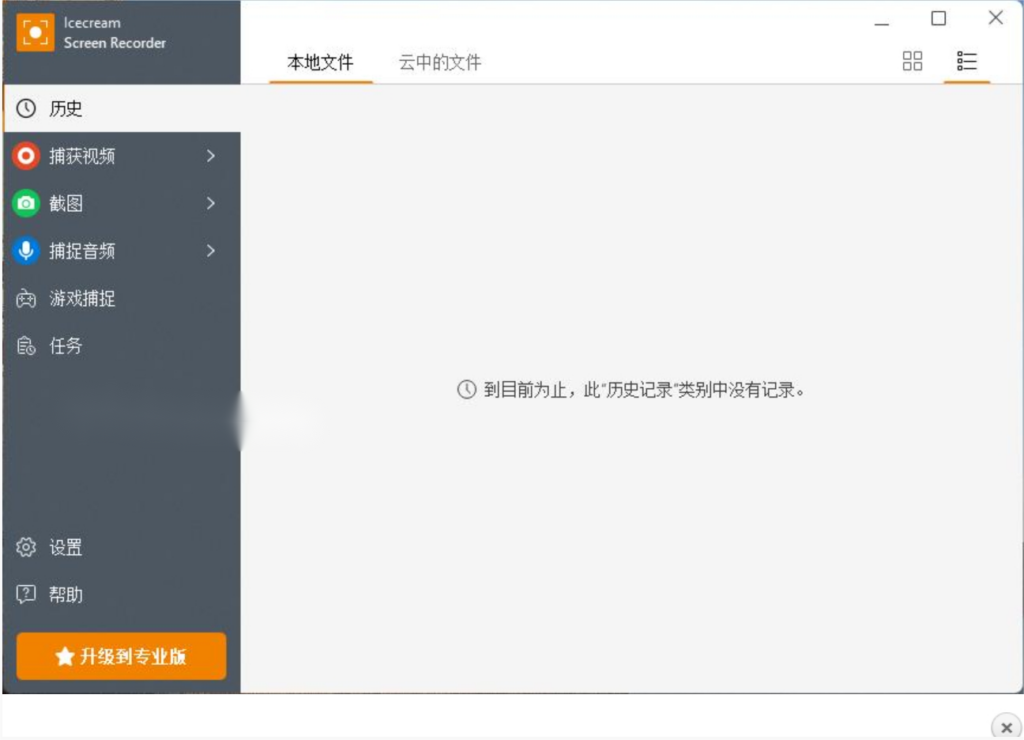Click the tasks clipboard icon

tap(26, 346)
